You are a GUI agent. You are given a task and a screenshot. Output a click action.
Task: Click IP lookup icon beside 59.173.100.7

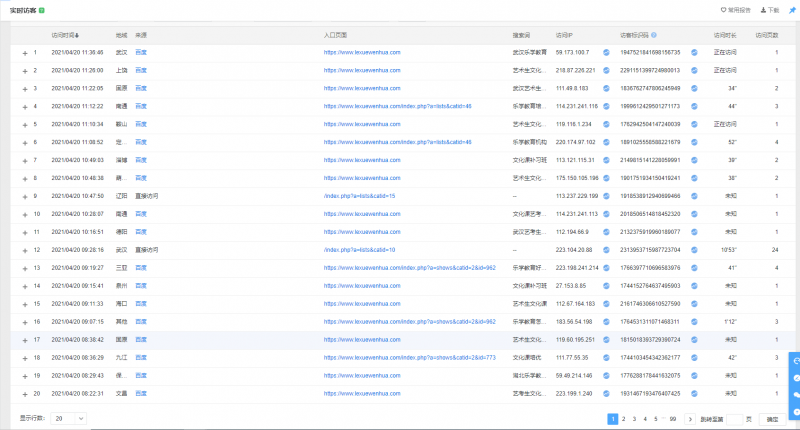(607, 52)
